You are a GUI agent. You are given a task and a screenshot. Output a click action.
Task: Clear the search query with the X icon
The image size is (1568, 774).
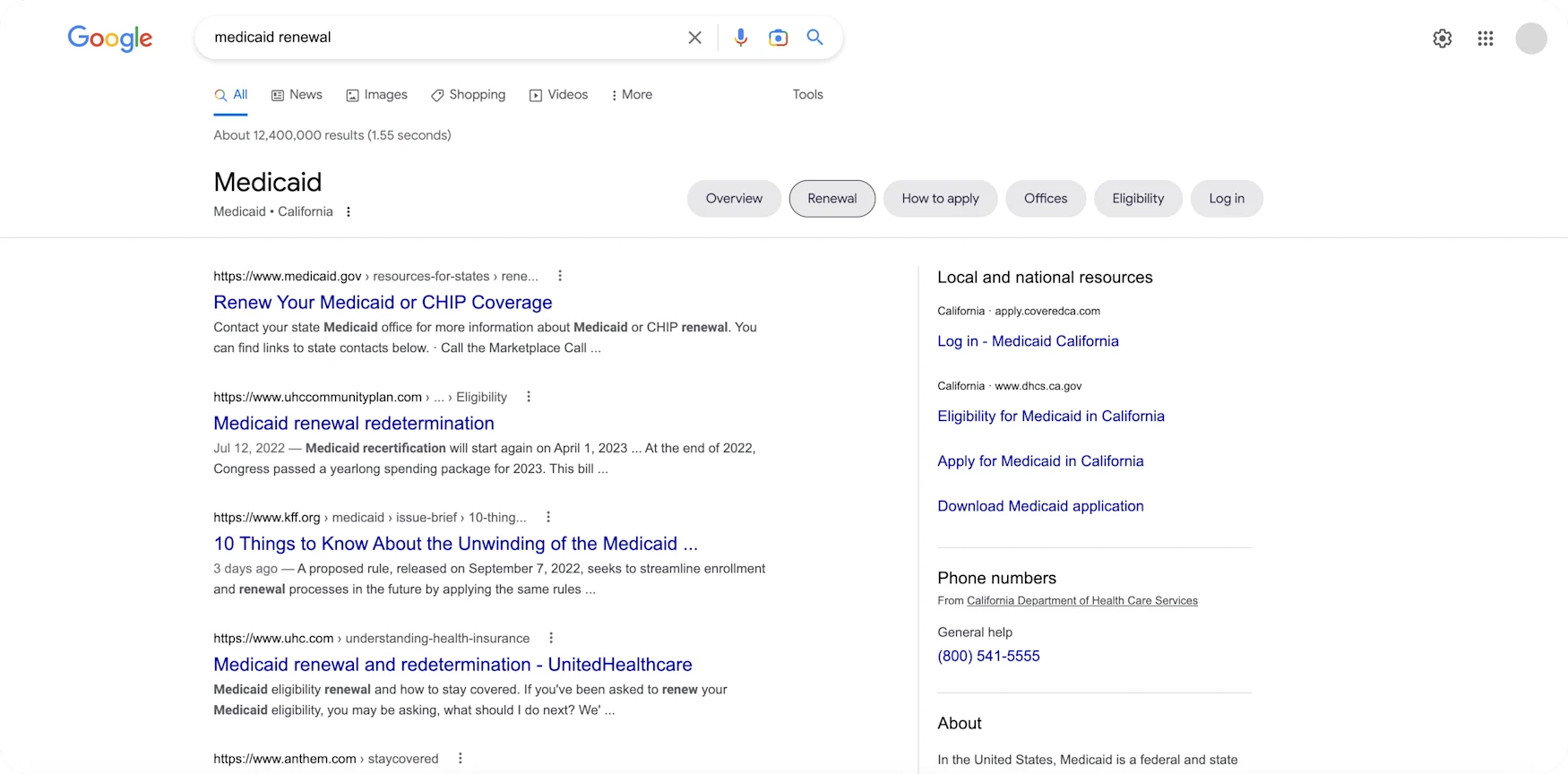(694, 38)
